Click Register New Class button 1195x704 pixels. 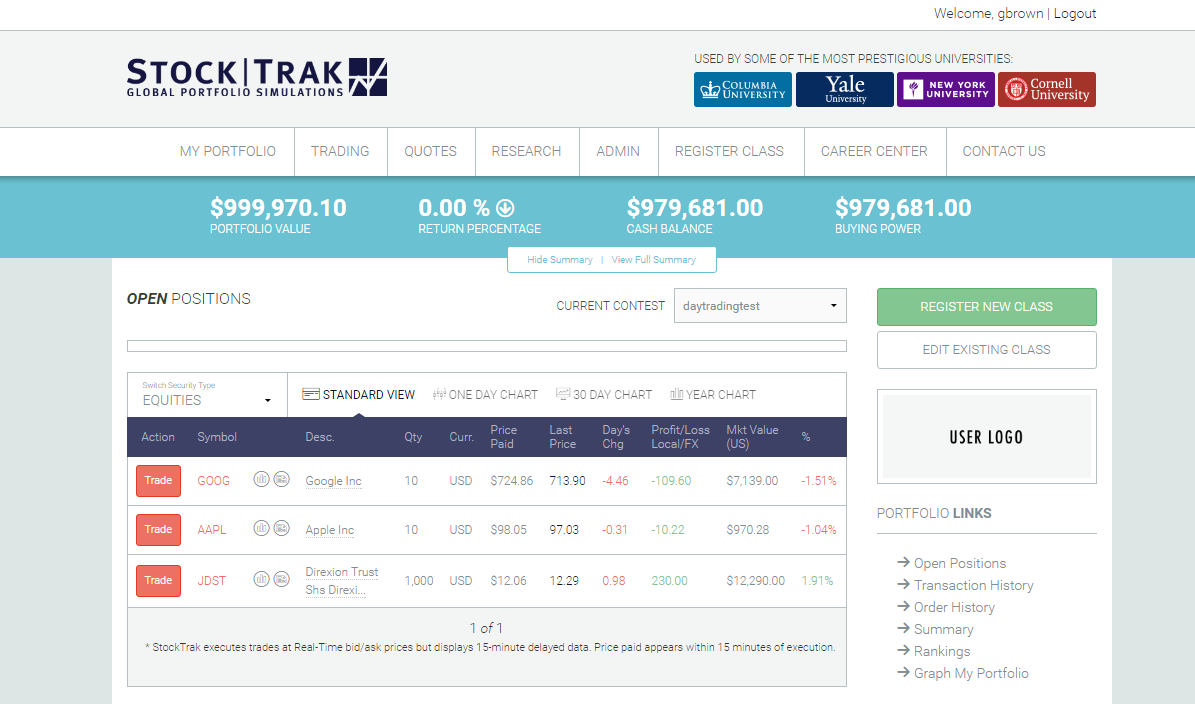point(986,306)
